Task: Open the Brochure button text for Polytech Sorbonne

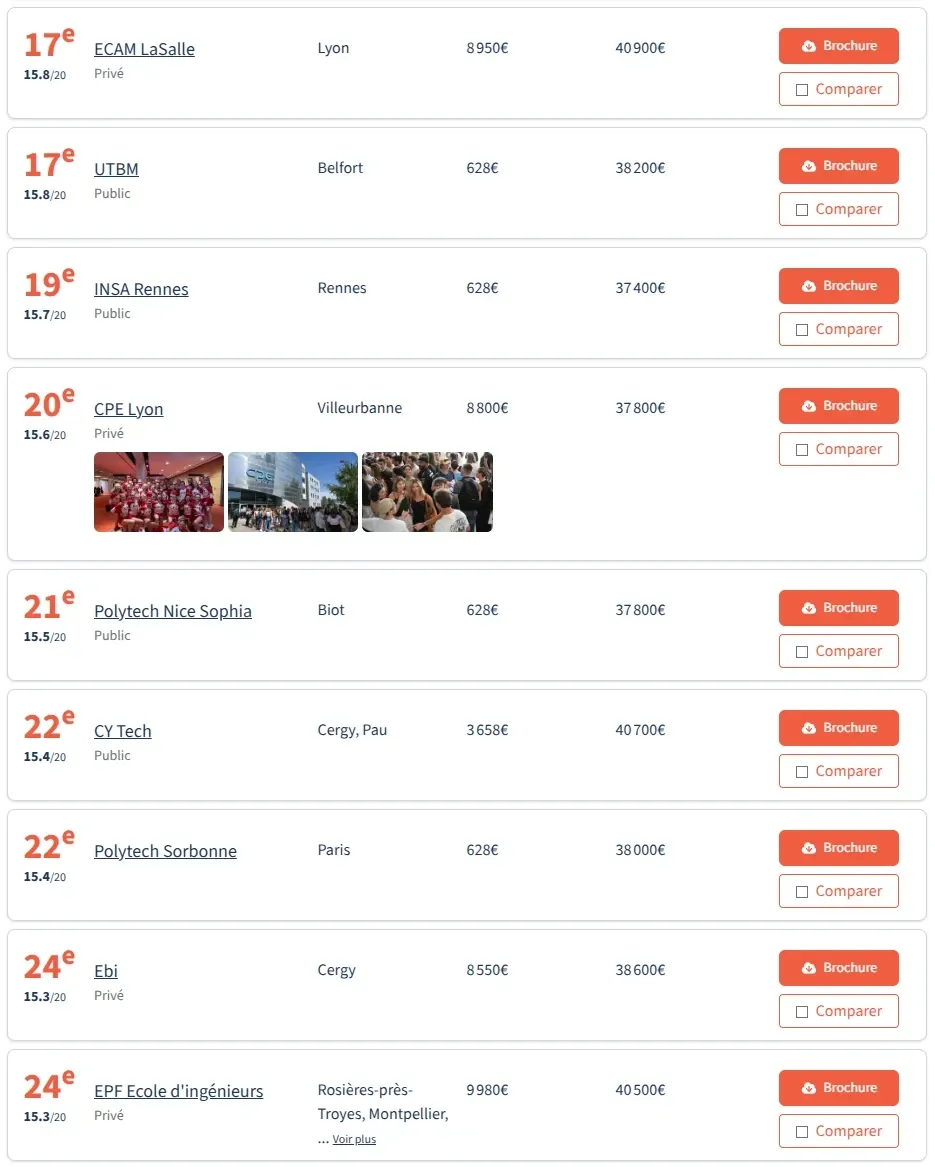Action: [850, 848]
